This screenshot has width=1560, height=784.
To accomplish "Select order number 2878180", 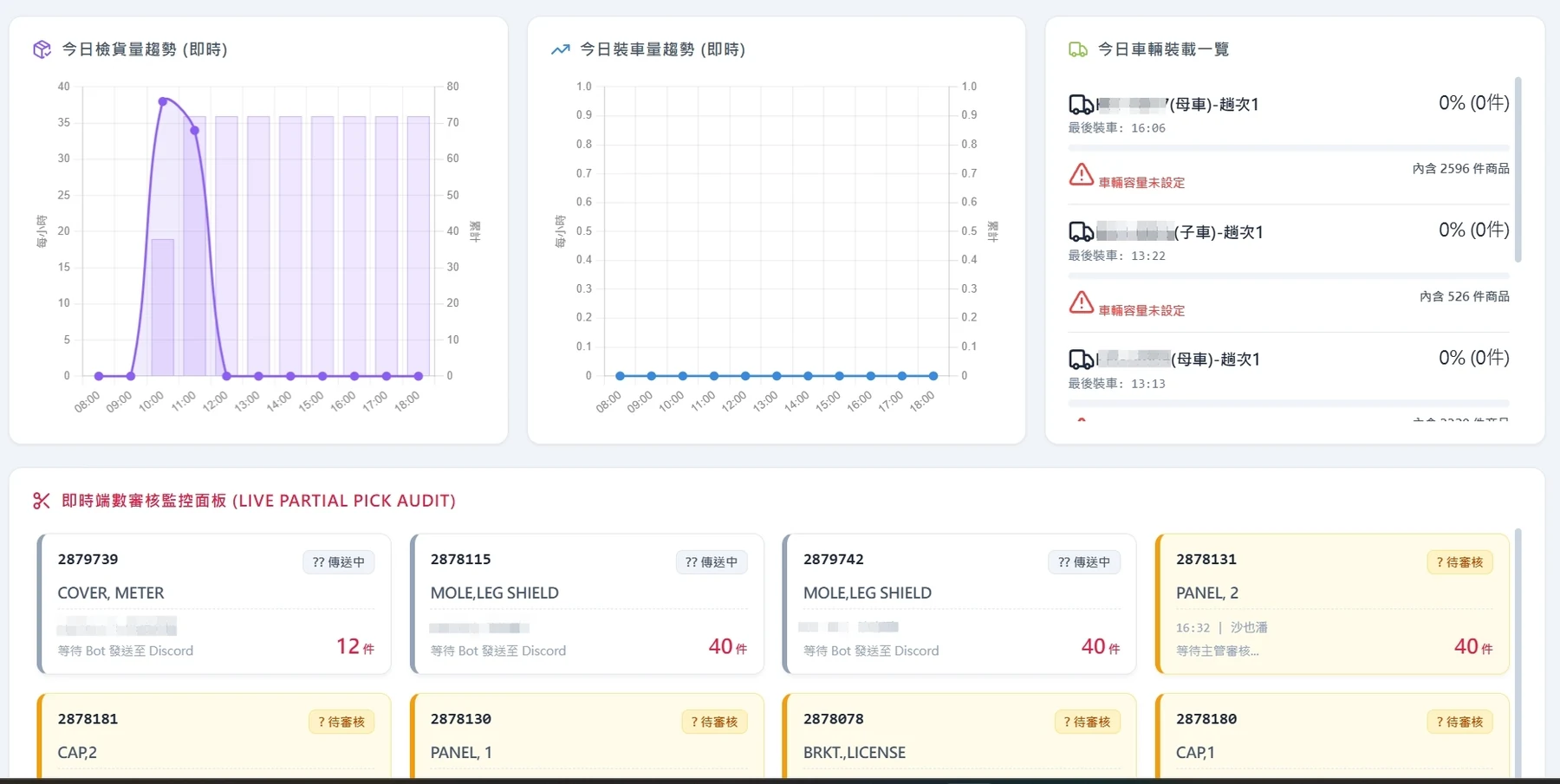I will tap(1206, 719).
